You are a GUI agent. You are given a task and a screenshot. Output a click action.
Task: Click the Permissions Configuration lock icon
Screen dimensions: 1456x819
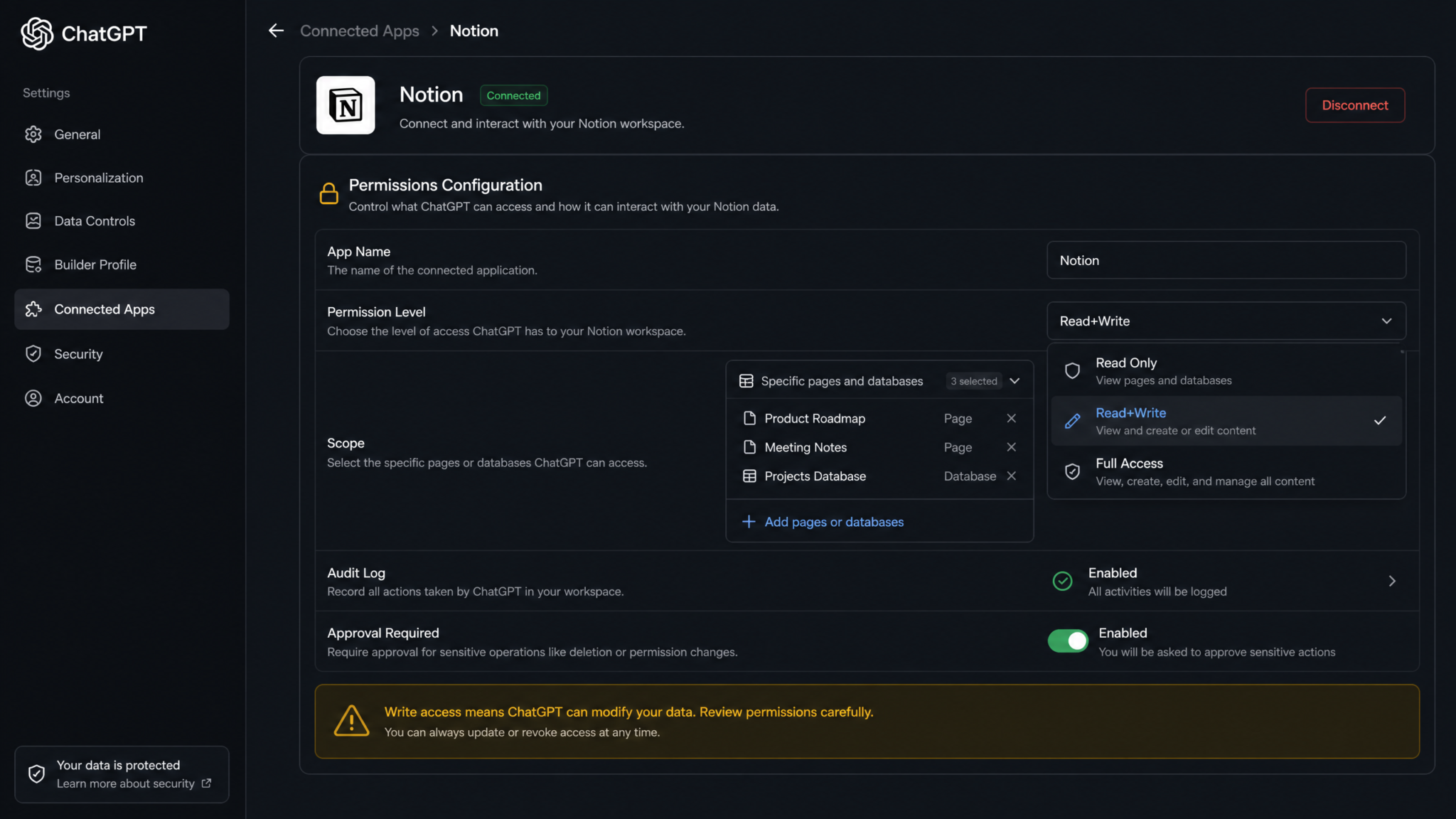[x=328, y=193]
